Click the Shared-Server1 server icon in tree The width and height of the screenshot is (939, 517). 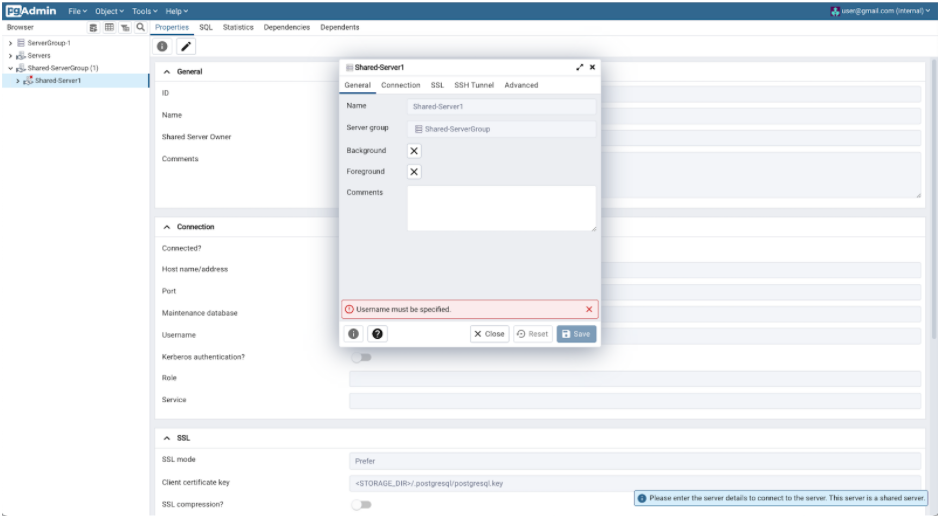[28, 80]
